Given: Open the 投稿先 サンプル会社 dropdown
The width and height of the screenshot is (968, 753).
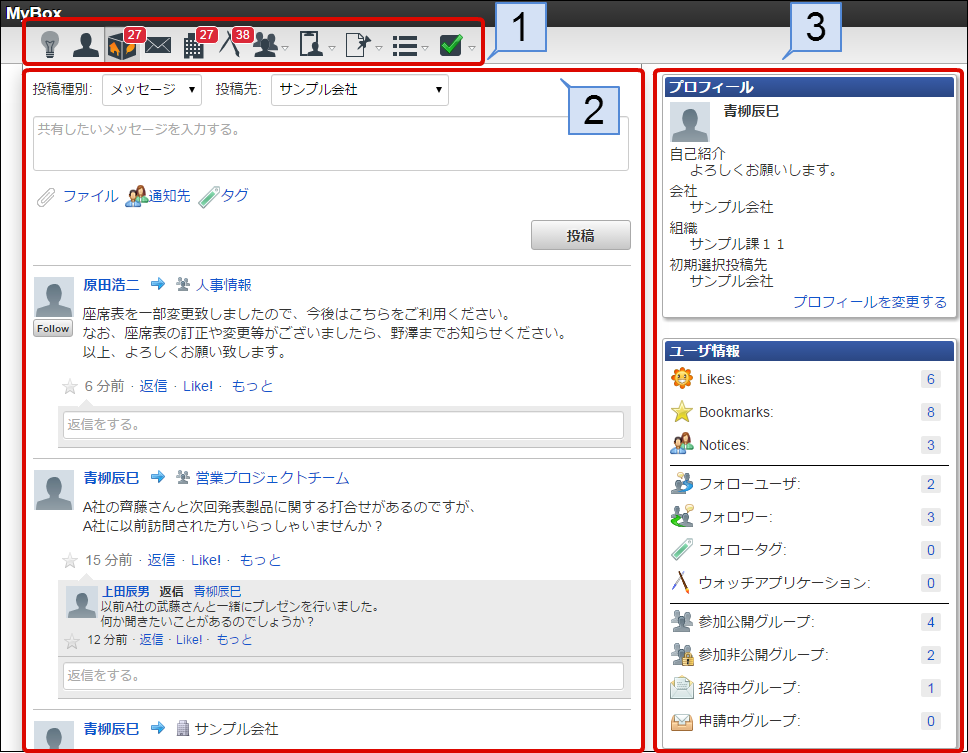Looking at the screenshot, I should 360,90.
